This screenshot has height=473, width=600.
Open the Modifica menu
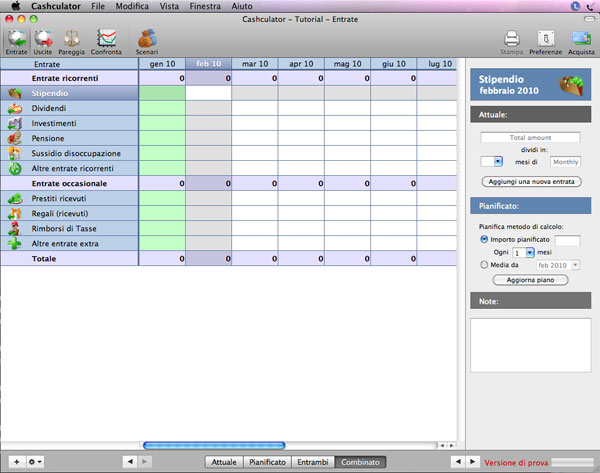(132, 6)
